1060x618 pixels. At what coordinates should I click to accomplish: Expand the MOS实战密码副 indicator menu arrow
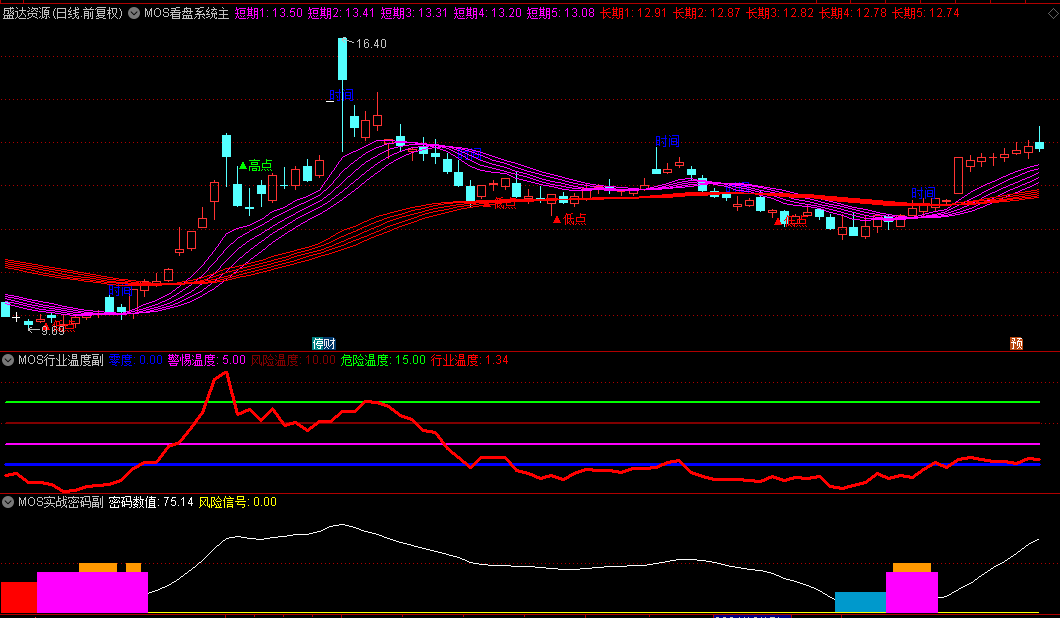point(8,502)
